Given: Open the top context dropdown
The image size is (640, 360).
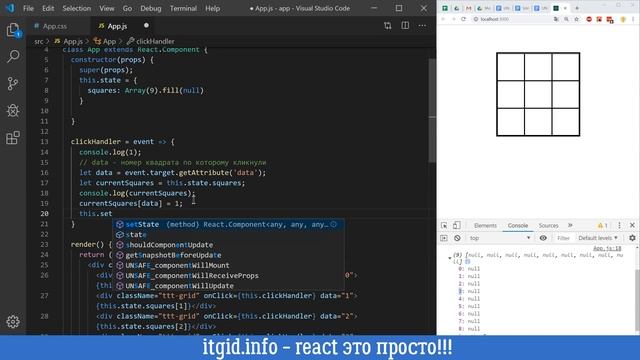Looking at the screenshot, I should point(500,238).
